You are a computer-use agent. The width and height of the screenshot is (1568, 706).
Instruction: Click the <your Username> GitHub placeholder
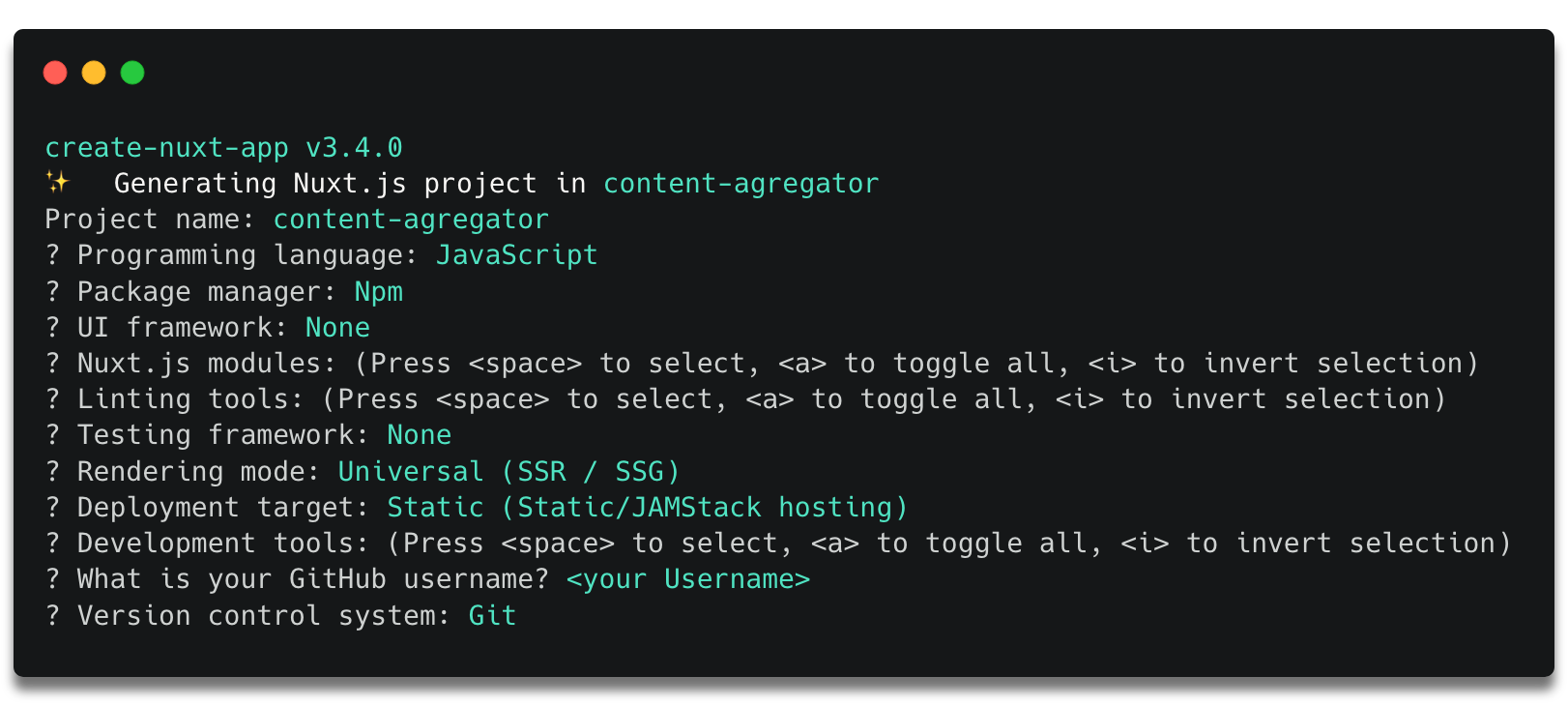click(x=688, y=579)
